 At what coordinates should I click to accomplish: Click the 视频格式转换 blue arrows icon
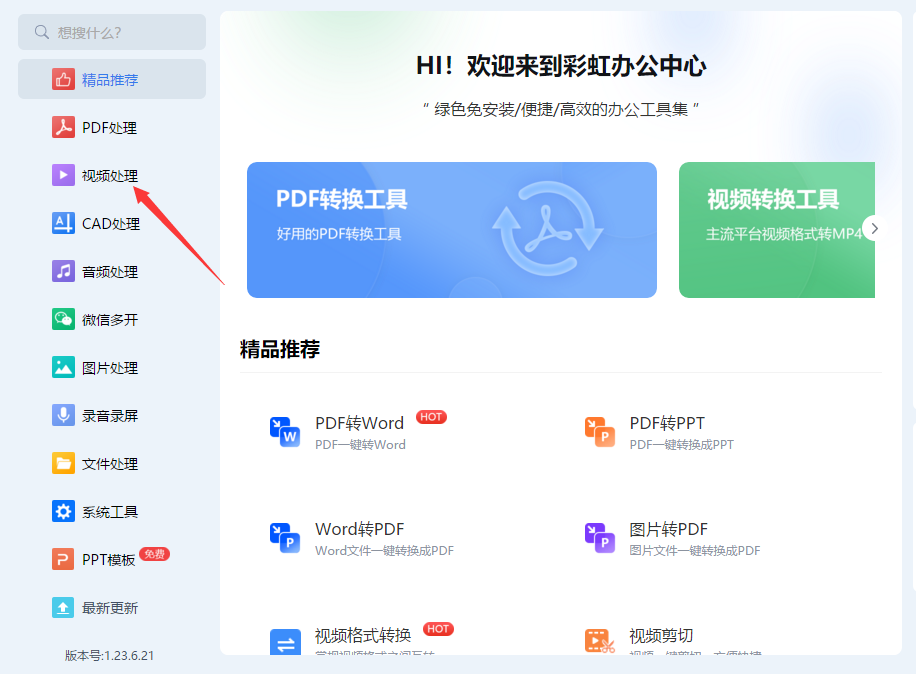(x=285, y=641)
